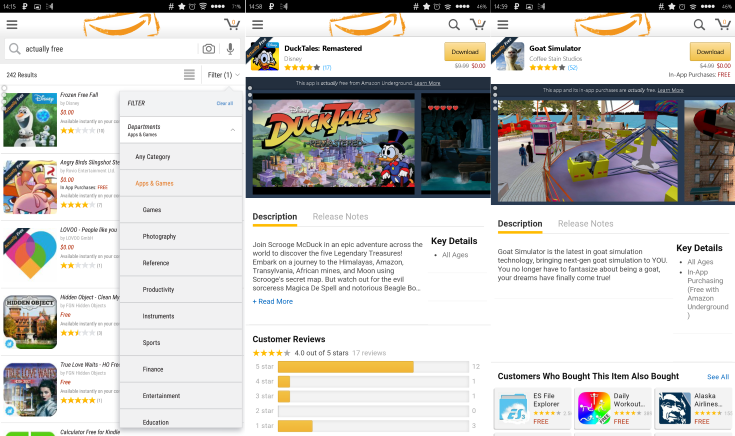Open hamburger menu on search results page

click(12, 24)
